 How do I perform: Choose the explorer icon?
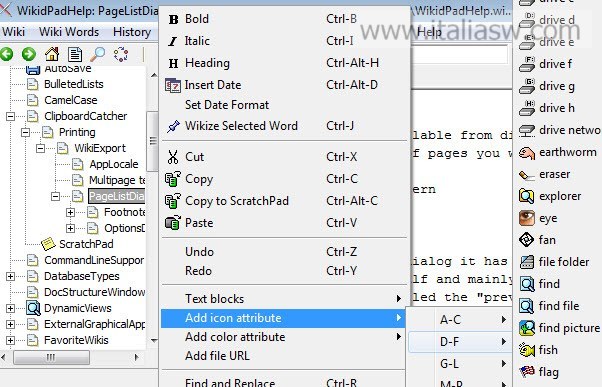click(550, 196)
